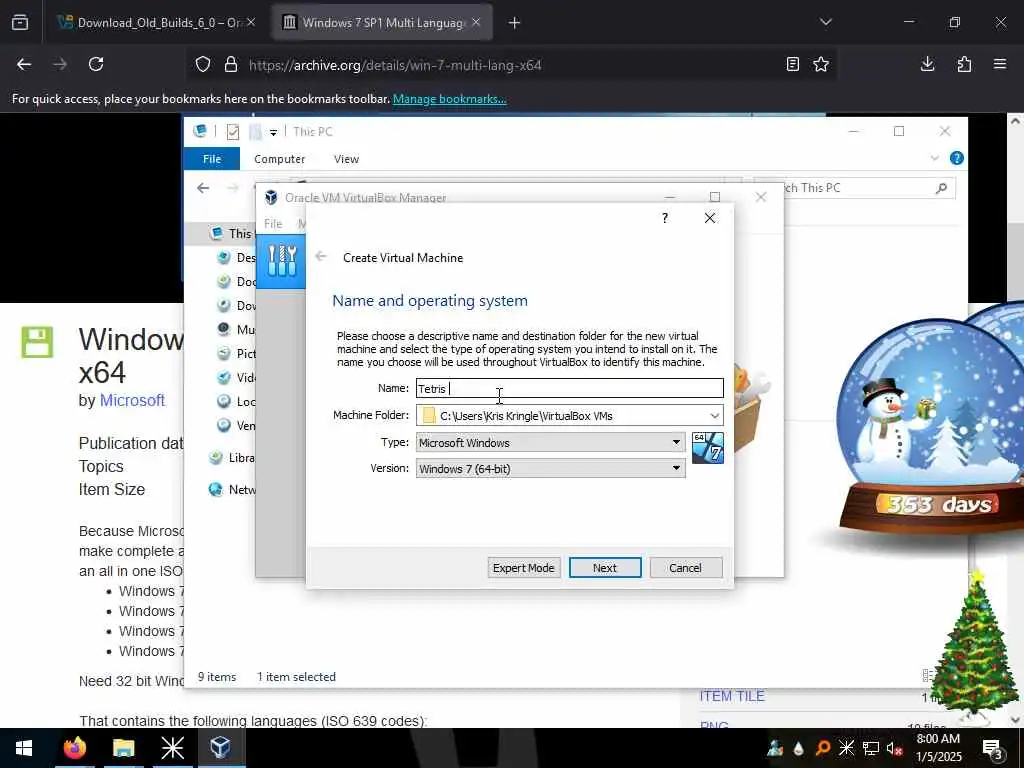
Task: Click the network tray icon
Action: click(x=871, y=748)
